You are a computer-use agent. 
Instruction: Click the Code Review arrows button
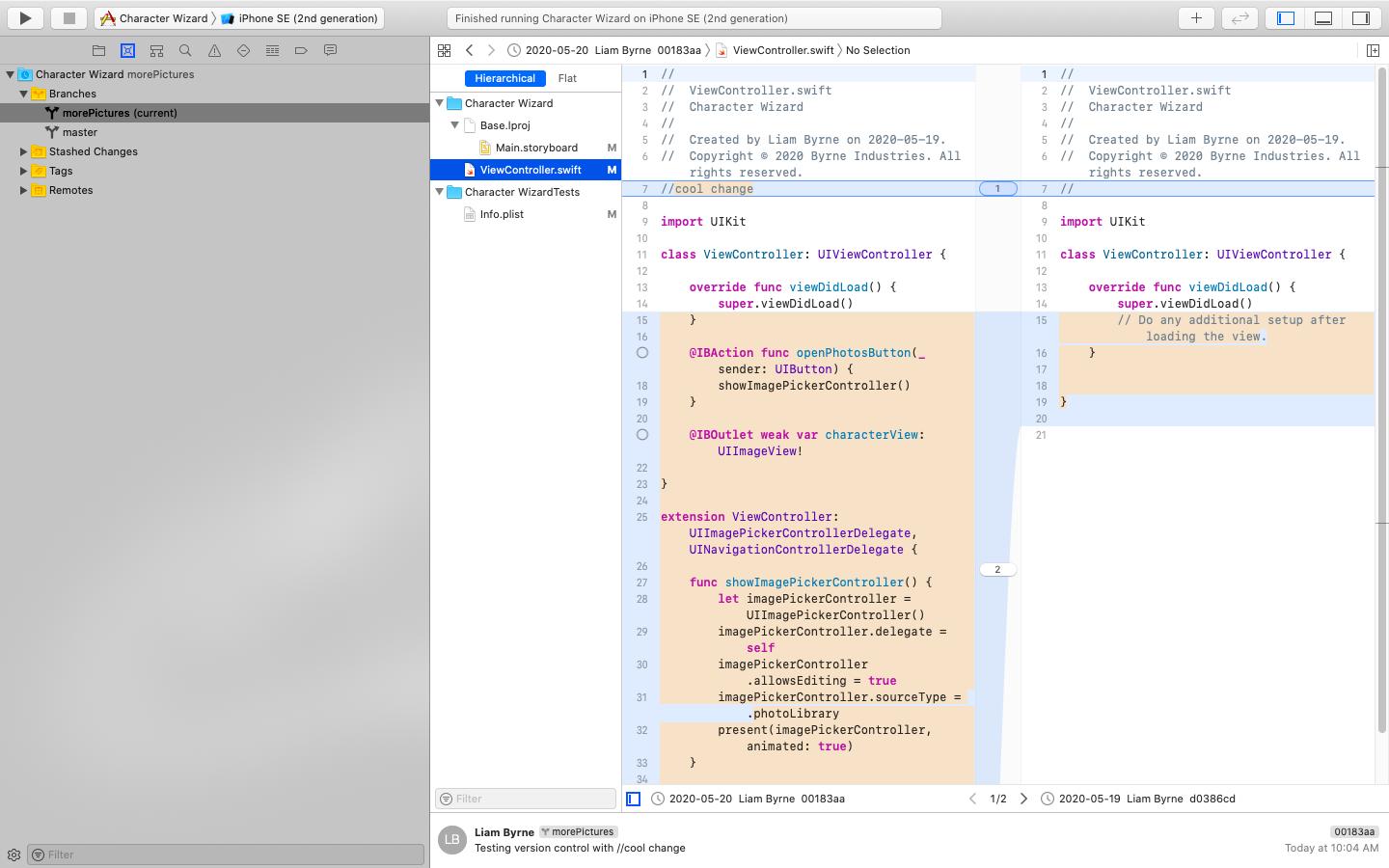click(x=1240, y=17)
